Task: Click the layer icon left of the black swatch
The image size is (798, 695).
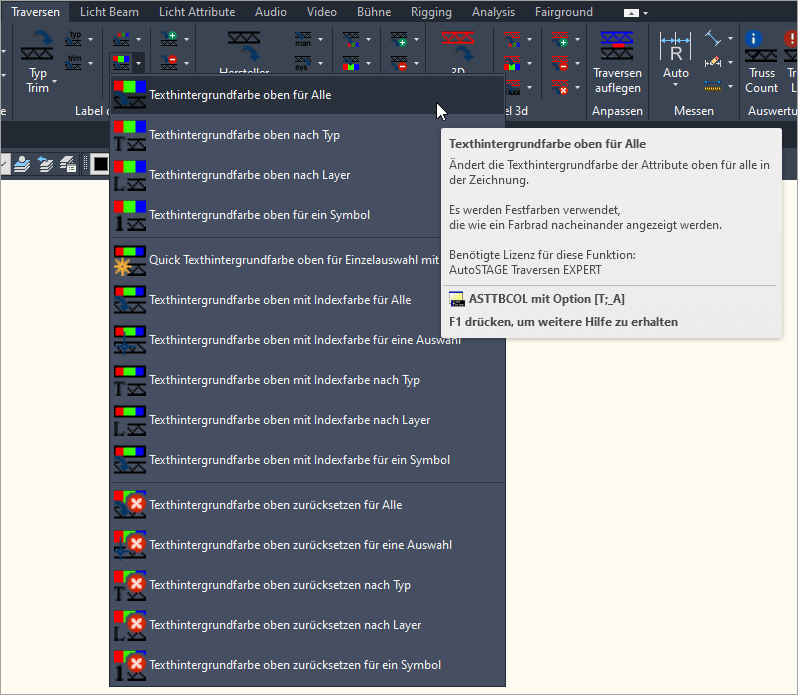Action: [x=69, y=164]
